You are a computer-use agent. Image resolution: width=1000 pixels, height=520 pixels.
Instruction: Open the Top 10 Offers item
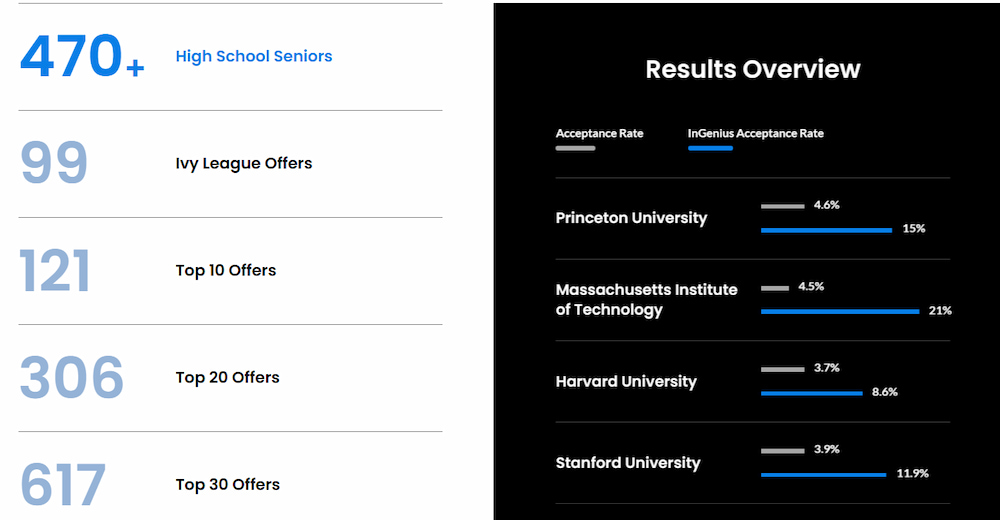pyautogui.click(x=225, y=270)
